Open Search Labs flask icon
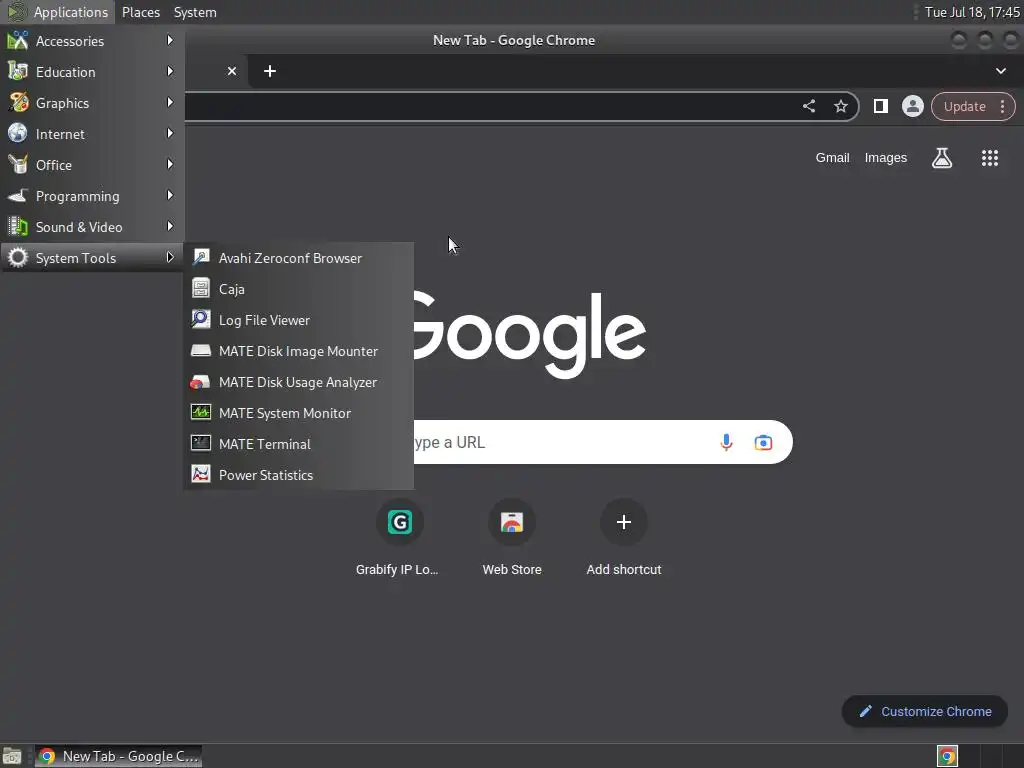1024x768 pixels. click(x=942, y=158)
